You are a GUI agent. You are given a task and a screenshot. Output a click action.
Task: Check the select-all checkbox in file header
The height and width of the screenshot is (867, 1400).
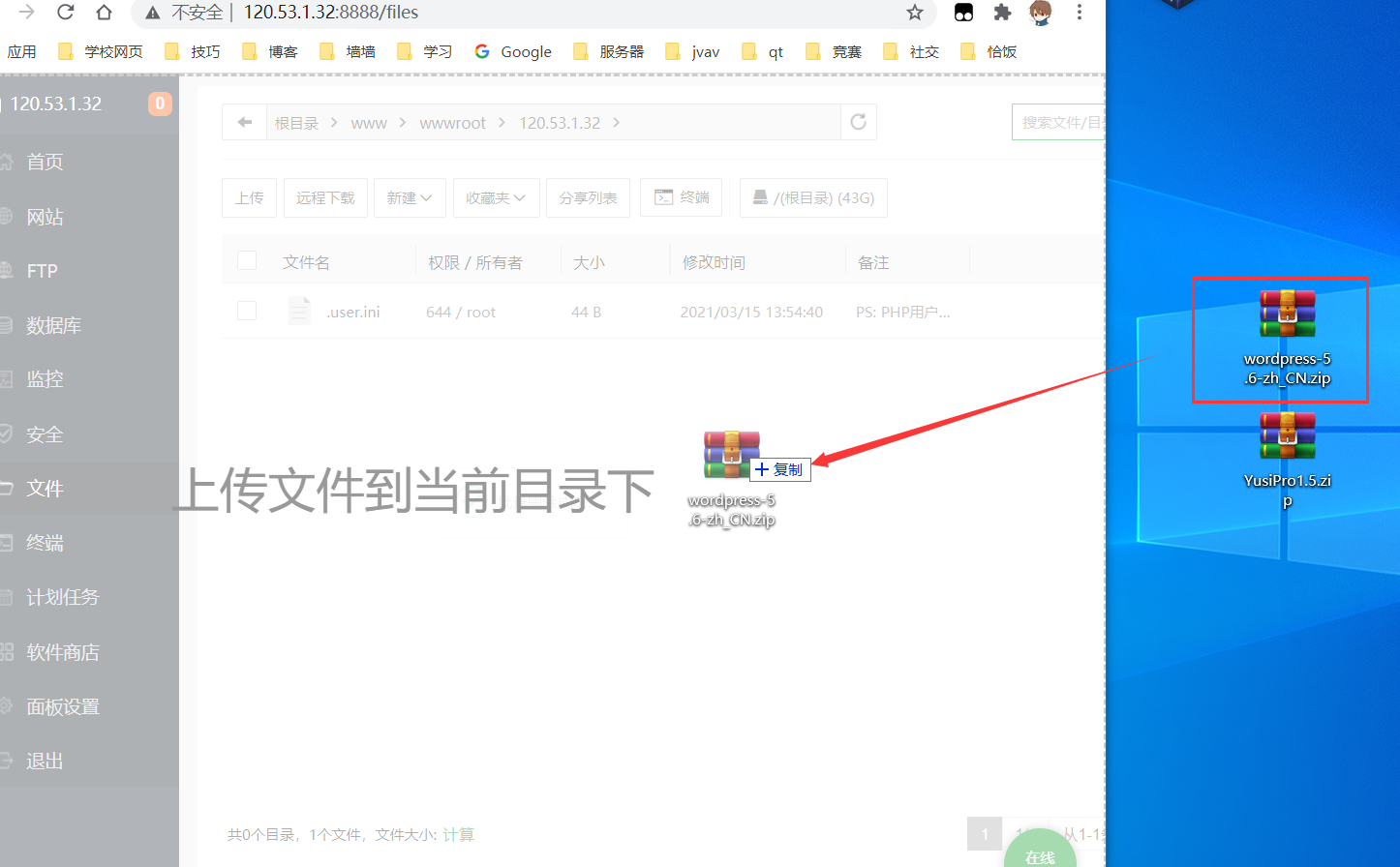247,260
